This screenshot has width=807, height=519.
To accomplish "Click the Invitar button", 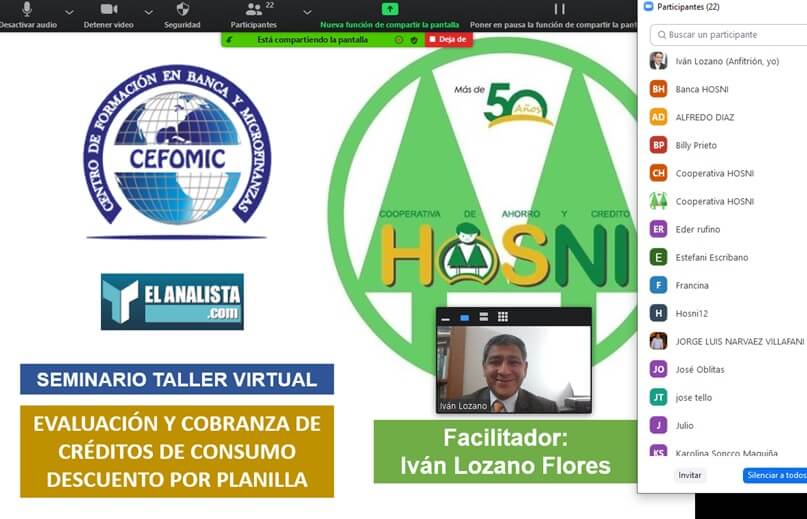I will click(x=690, y=475).
